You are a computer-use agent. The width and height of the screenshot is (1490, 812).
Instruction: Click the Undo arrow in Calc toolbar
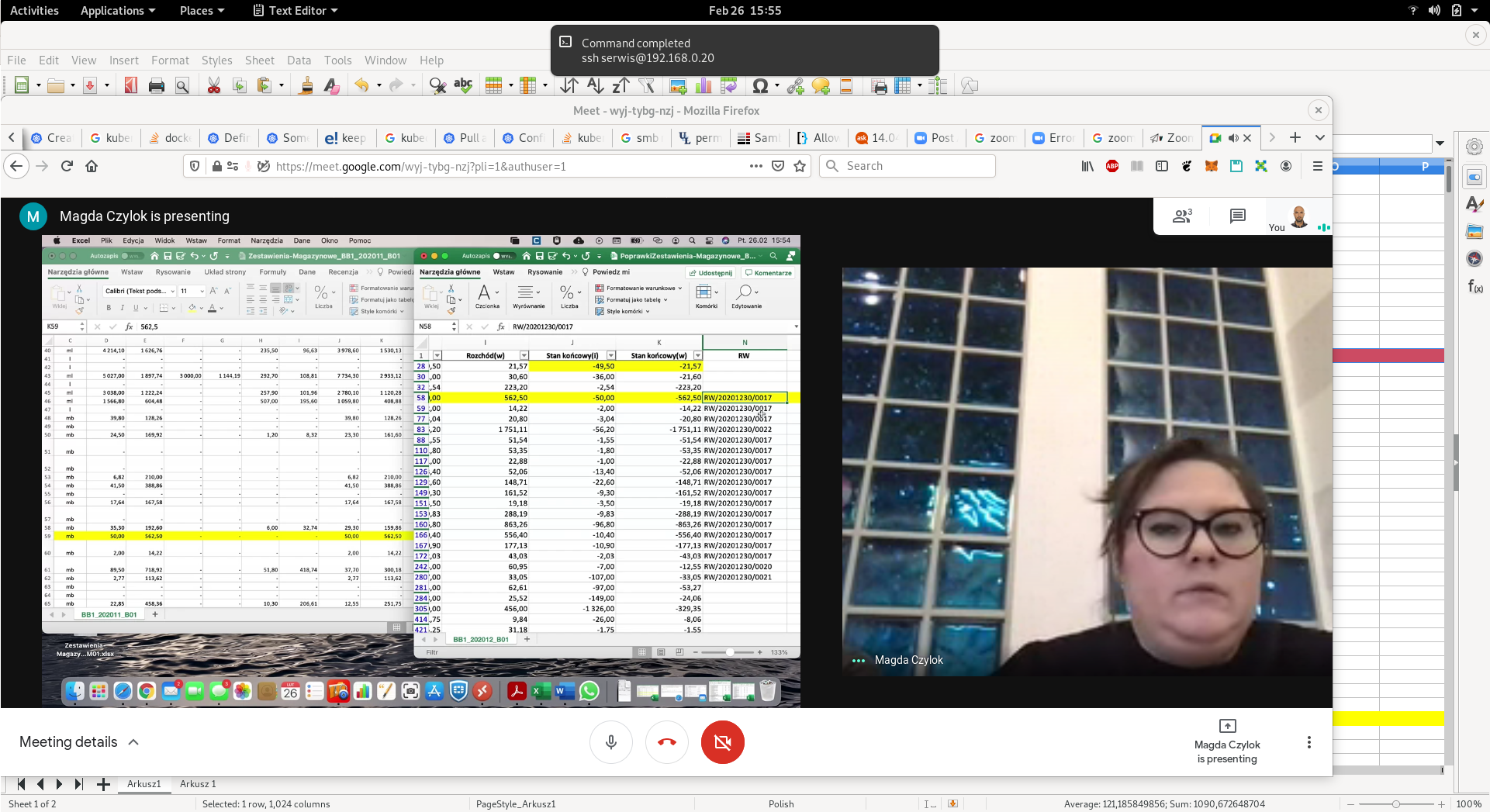[361, 86]
